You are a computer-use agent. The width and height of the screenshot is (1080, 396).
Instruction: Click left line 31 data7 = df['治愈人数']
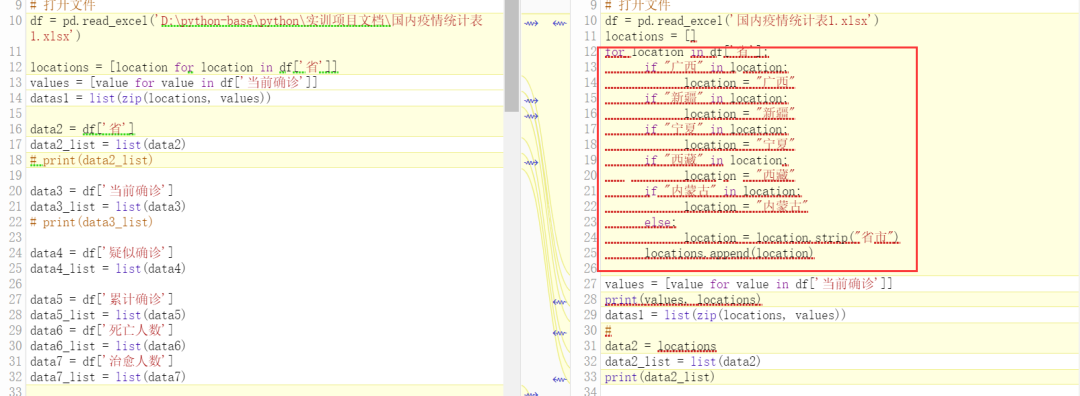click(101, 361)
